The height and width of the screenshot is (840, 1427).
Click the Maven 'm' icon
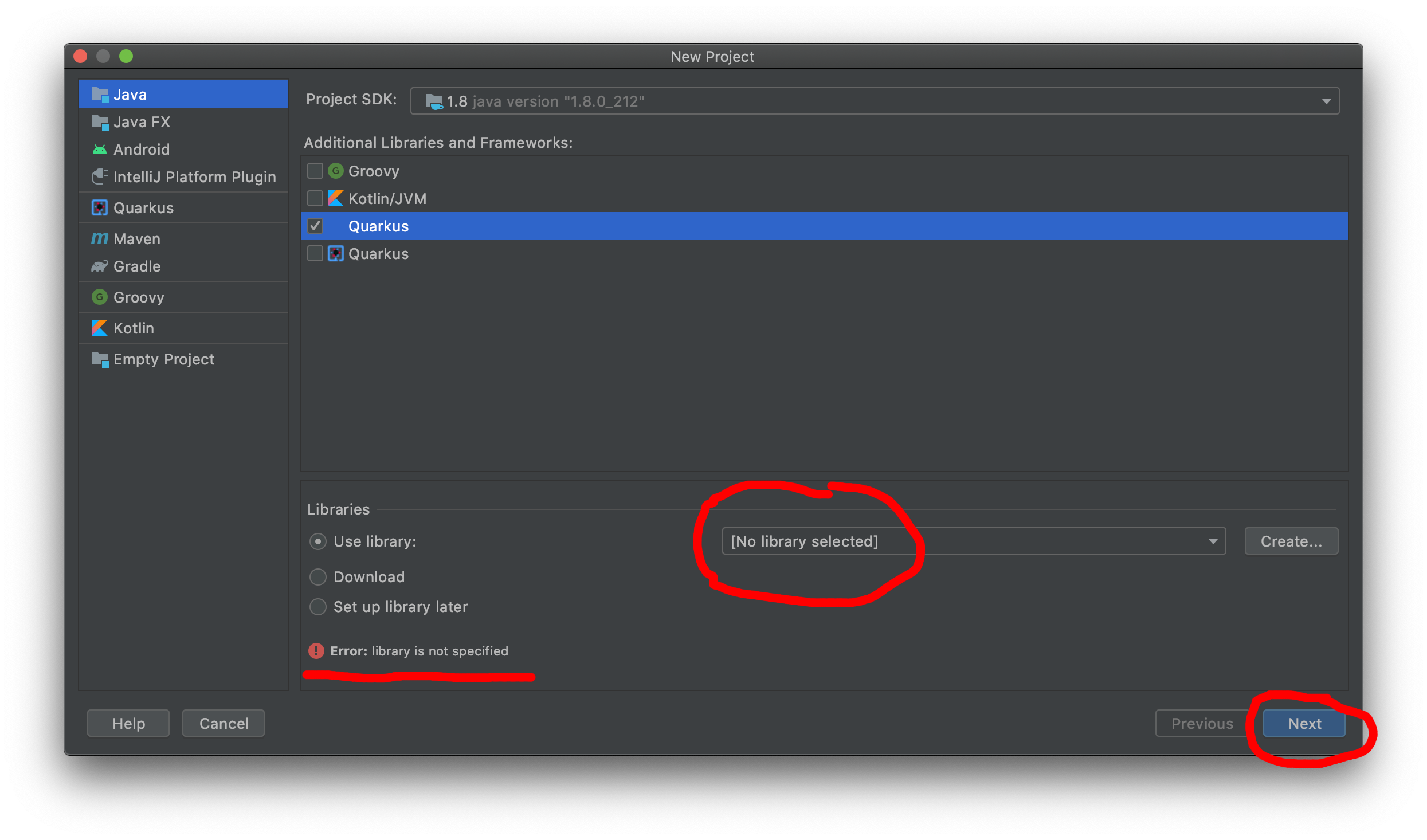tap(100, 238)
